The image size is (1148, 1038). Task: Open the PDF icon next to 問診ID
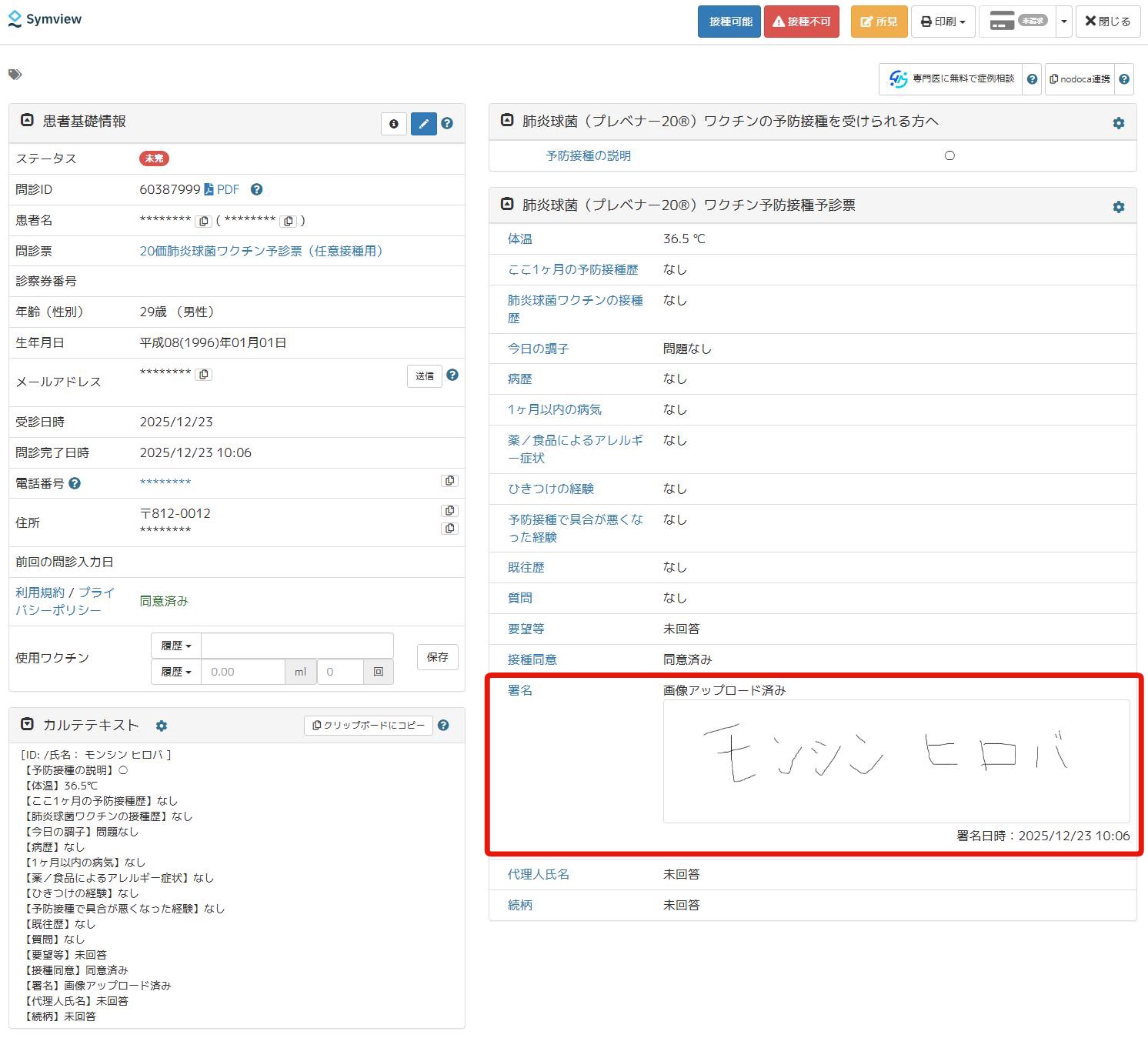pos(209,189)
